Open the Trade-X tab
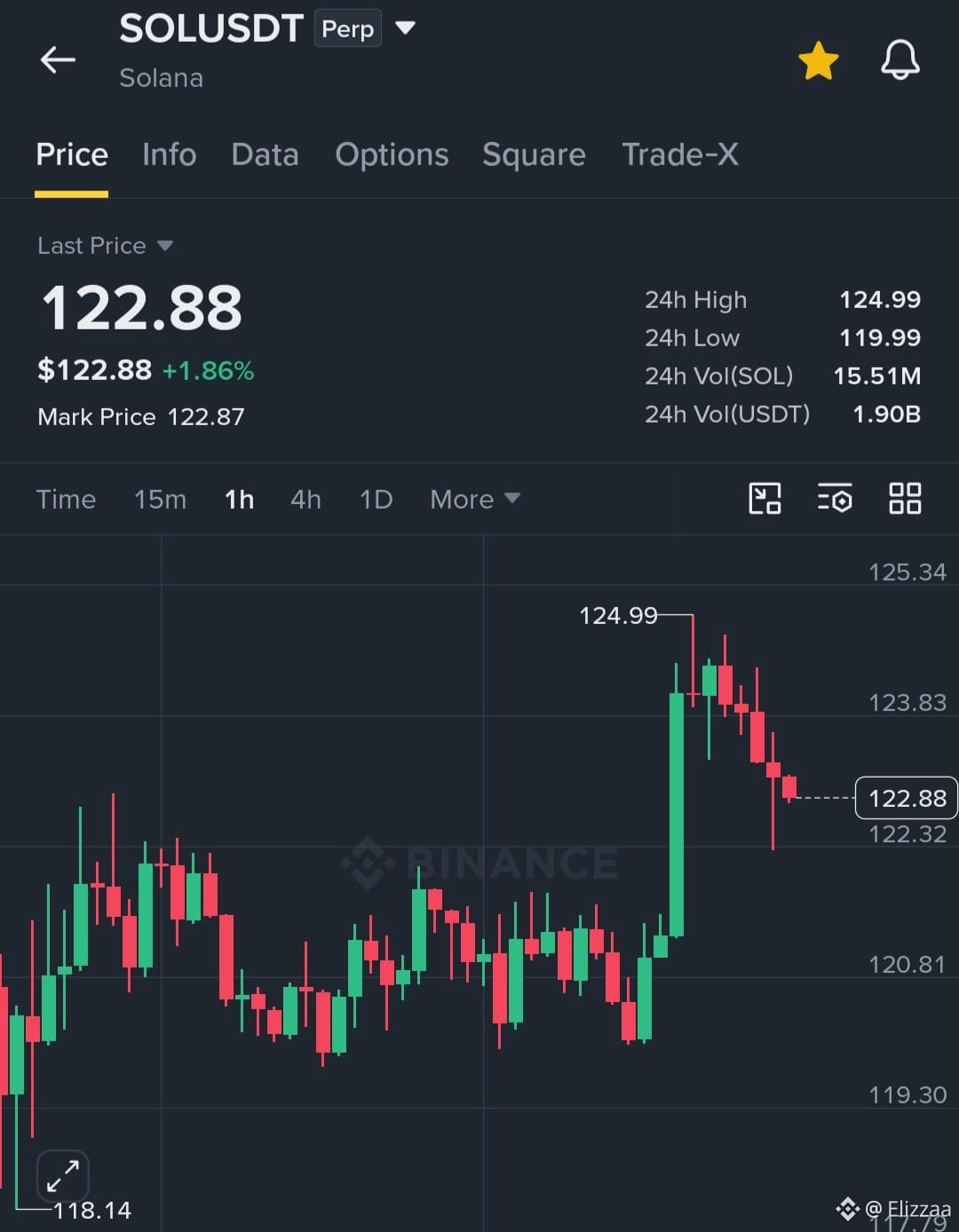Viewport: 959px width, 1232px height. pos(679,154)
